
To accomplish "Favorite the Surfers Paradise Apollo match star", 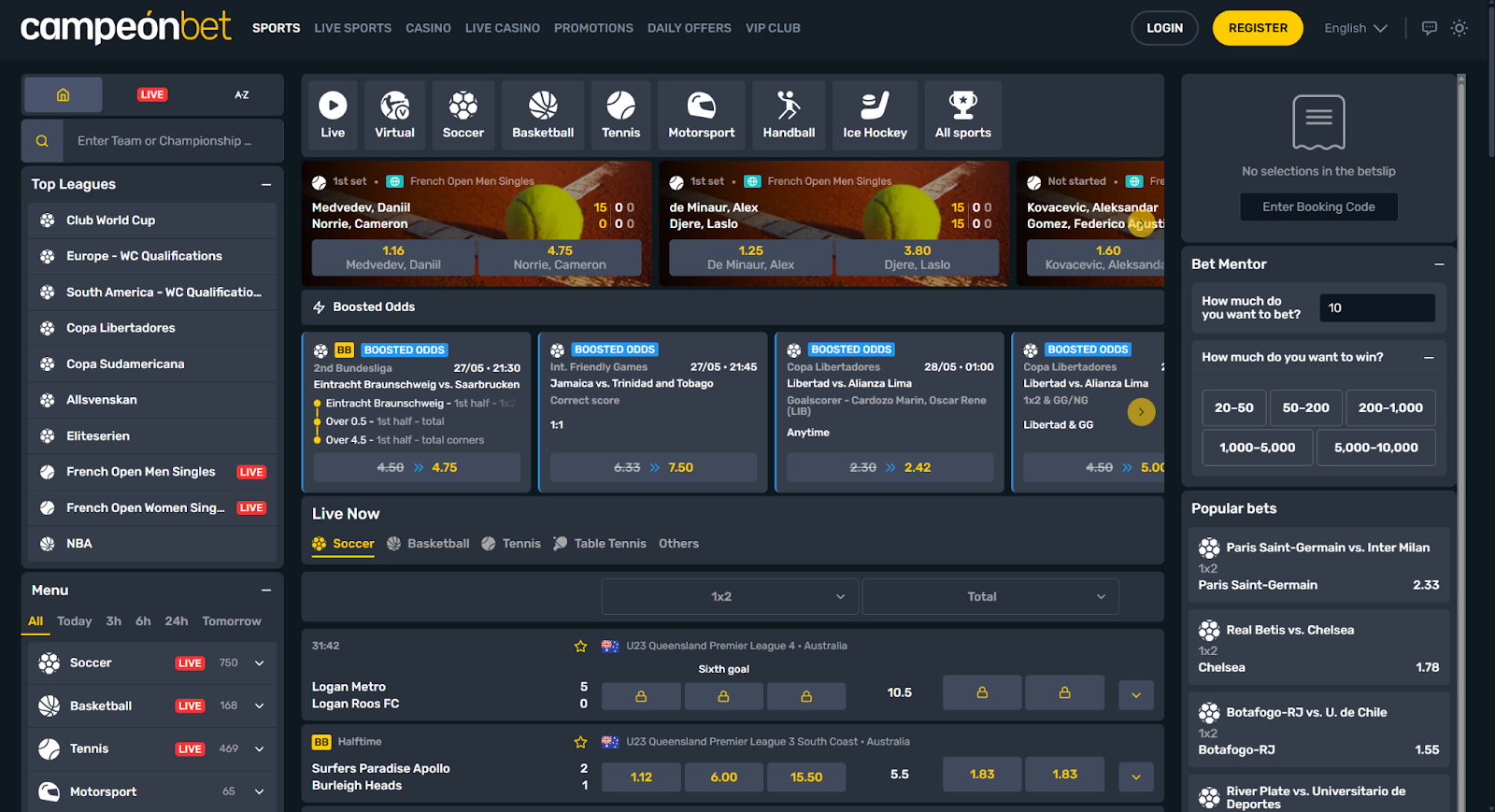I will tap(580, 742).
